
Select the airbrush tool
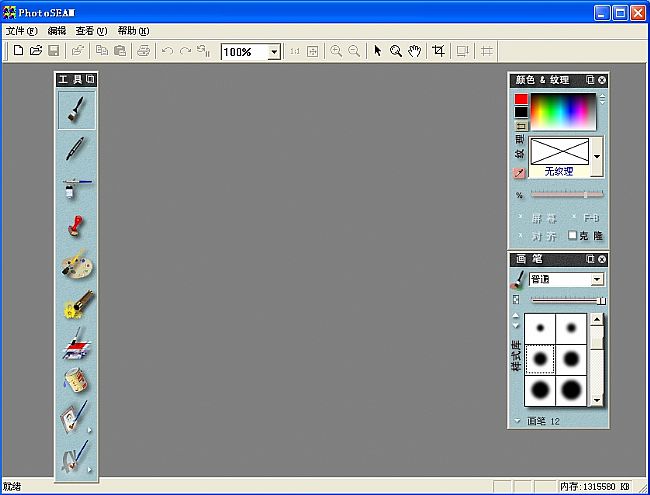77,187
